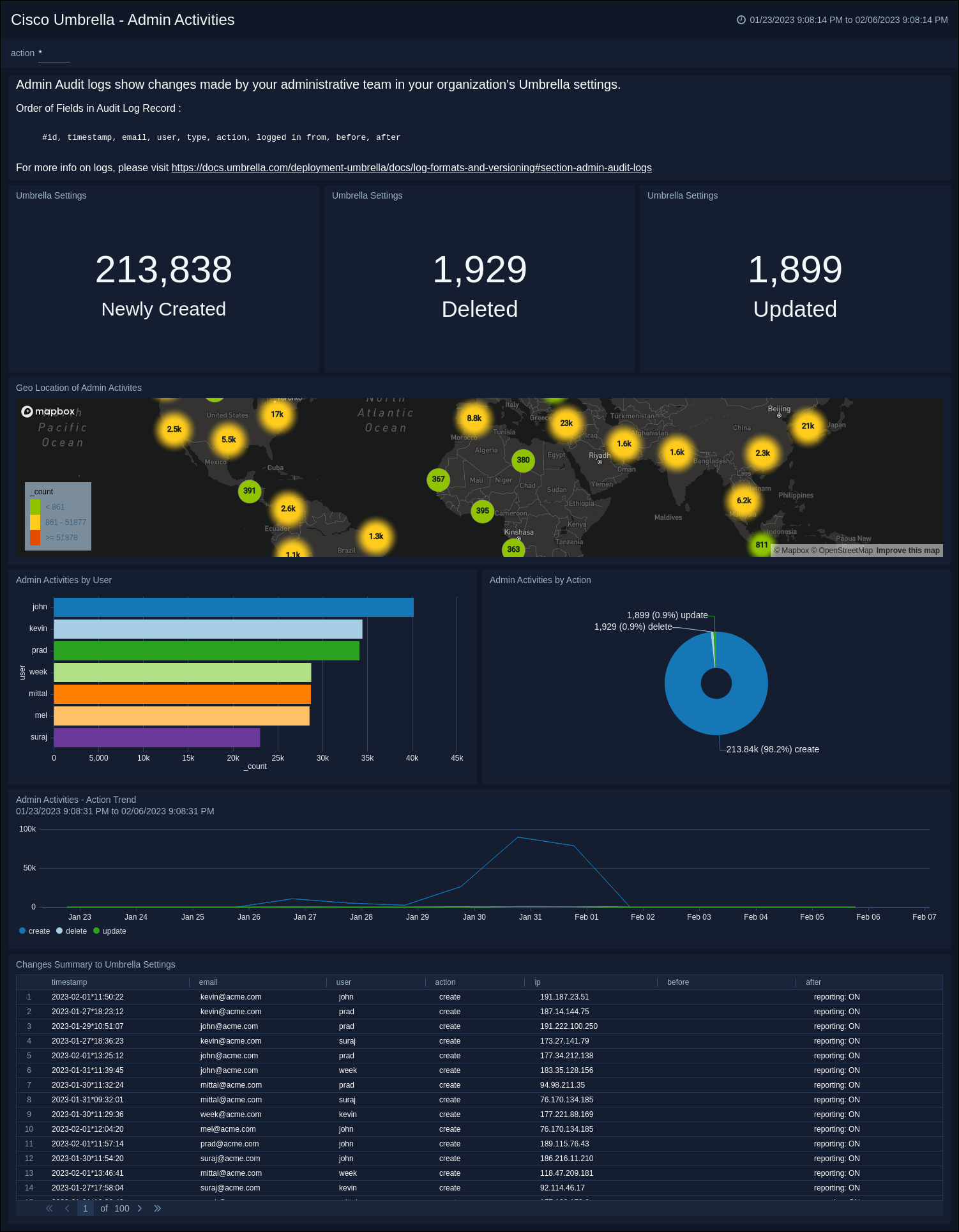
Task: Sort table by timestamp column header
Action: pyautogui.click(x=69, y=982)
